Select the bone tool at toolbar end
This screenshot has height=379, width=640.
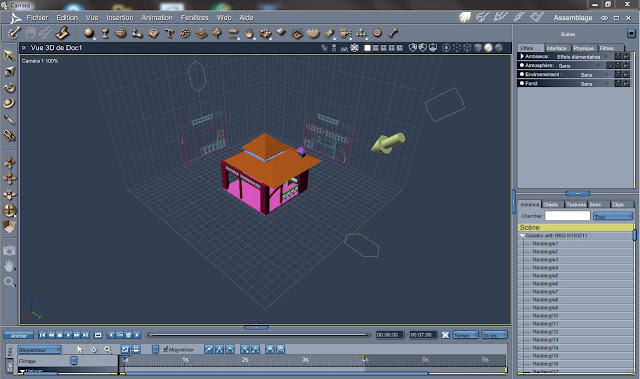coord(393,33)
